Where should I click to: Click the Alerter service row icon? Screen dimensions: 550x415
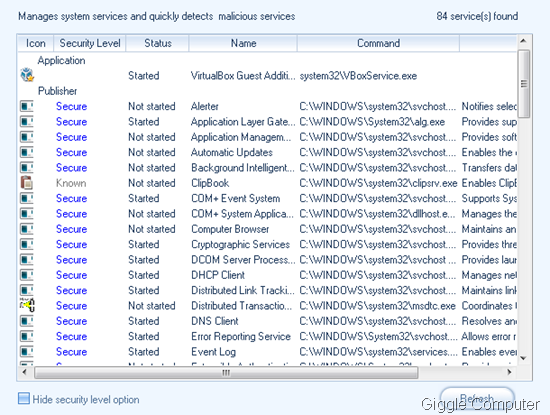pyautogui.click(x=27, y=106)
